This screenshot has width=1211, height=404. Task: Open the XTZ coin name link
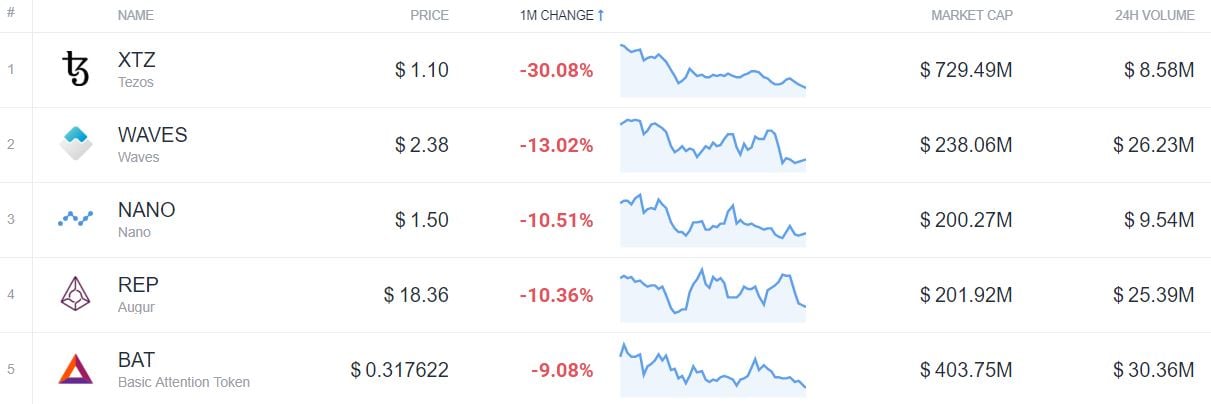(x=137, y=60)
